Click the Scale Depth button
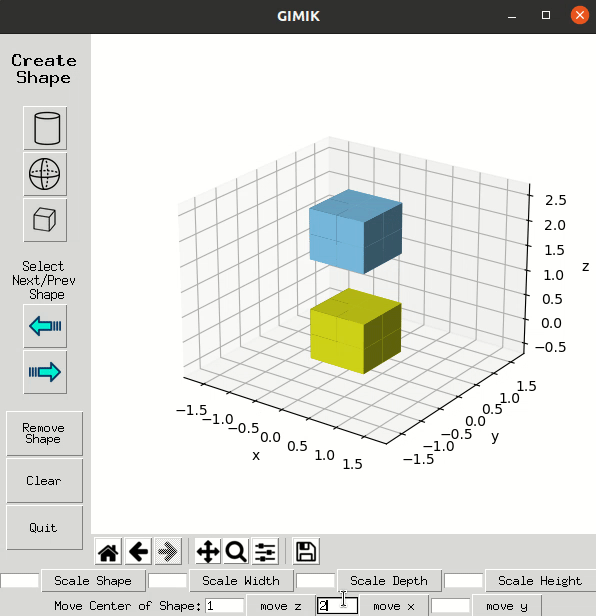Image resolution: width=596 pixels, height=616 pixels. [389, 581]
